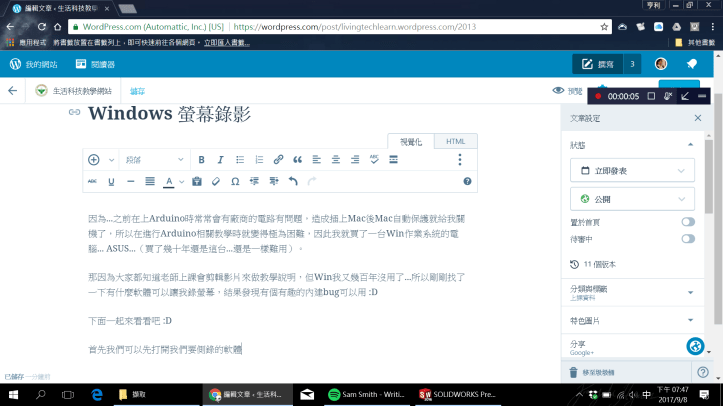Toggle bold formatting in the editor toolbar

(201, 160)
